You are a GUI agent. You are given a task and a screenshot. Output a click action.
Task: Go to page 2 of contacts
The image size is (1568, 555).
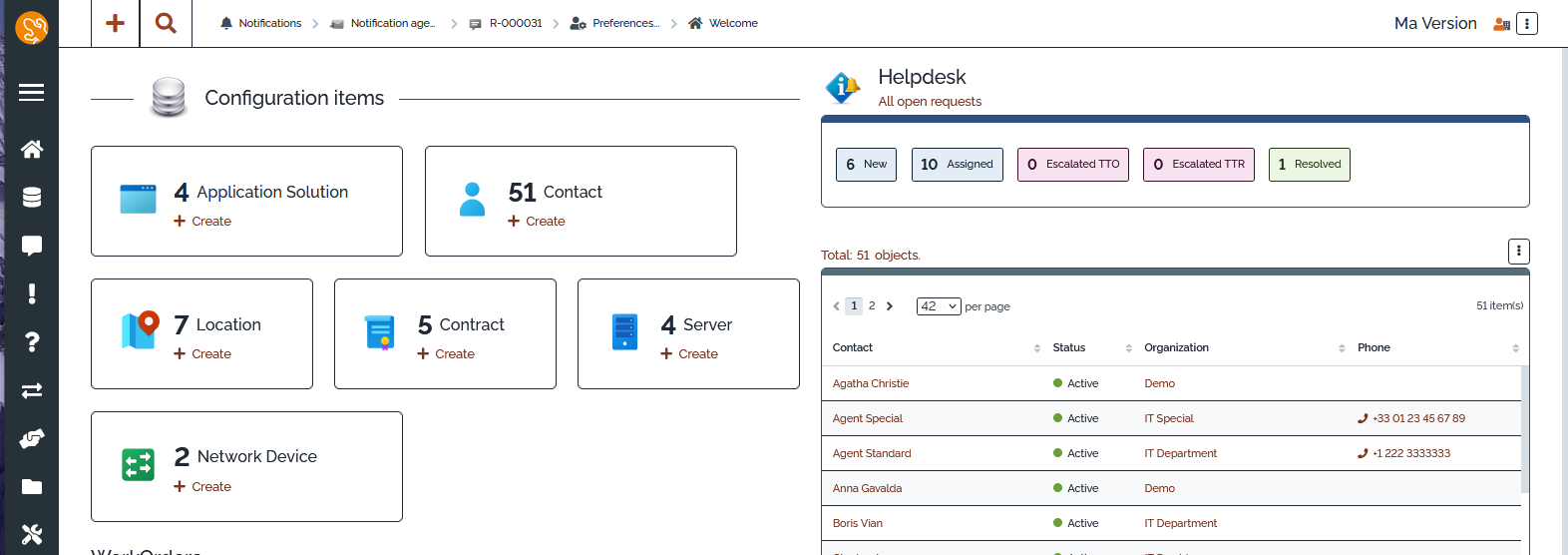tap(872, 306)
